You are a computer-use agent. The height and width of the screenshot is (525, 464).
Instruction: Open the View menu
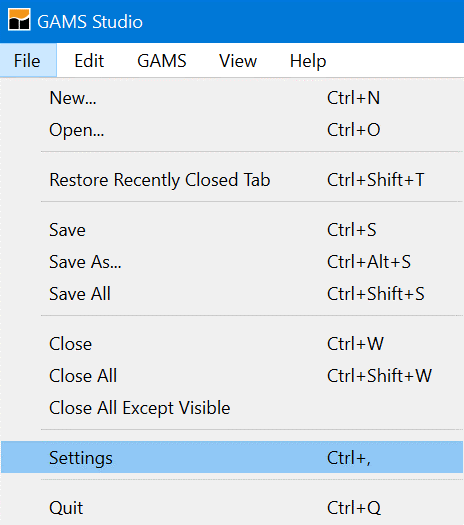pos(238,61)
